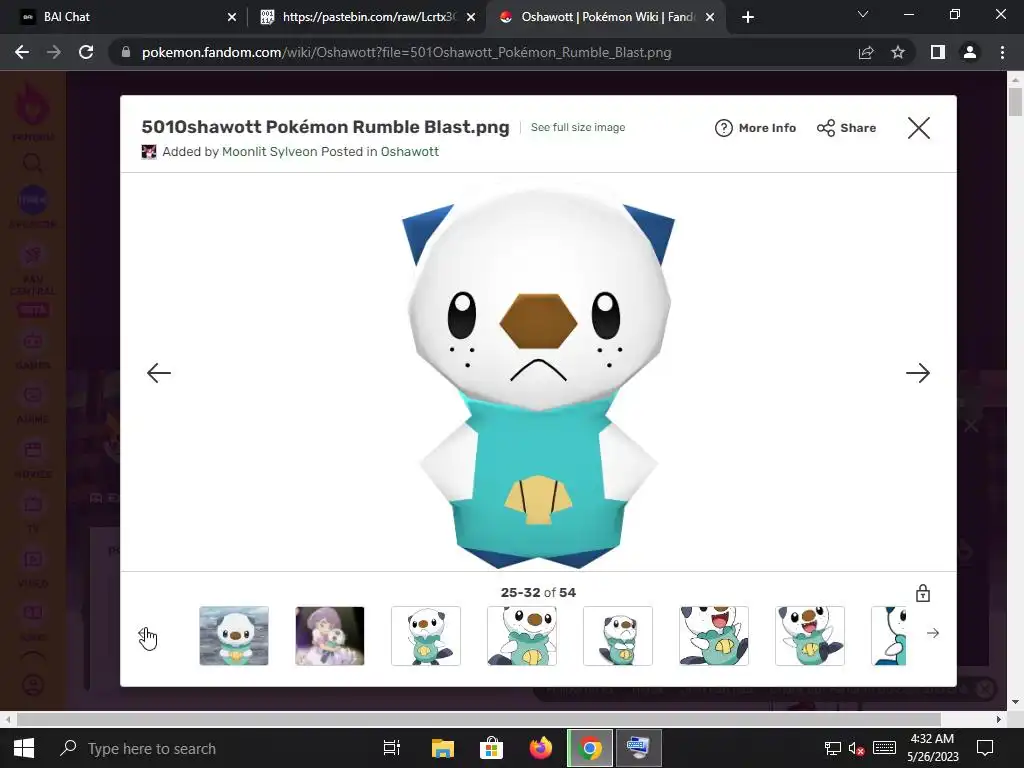
Task: Open the Chrome profile menu
Action: [970, 52]
